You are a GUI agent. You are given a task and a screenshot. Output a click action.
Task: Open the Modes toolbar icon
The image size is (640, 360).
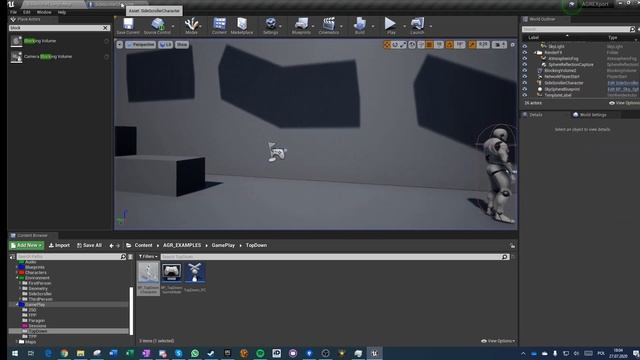(x=191, y=26)
